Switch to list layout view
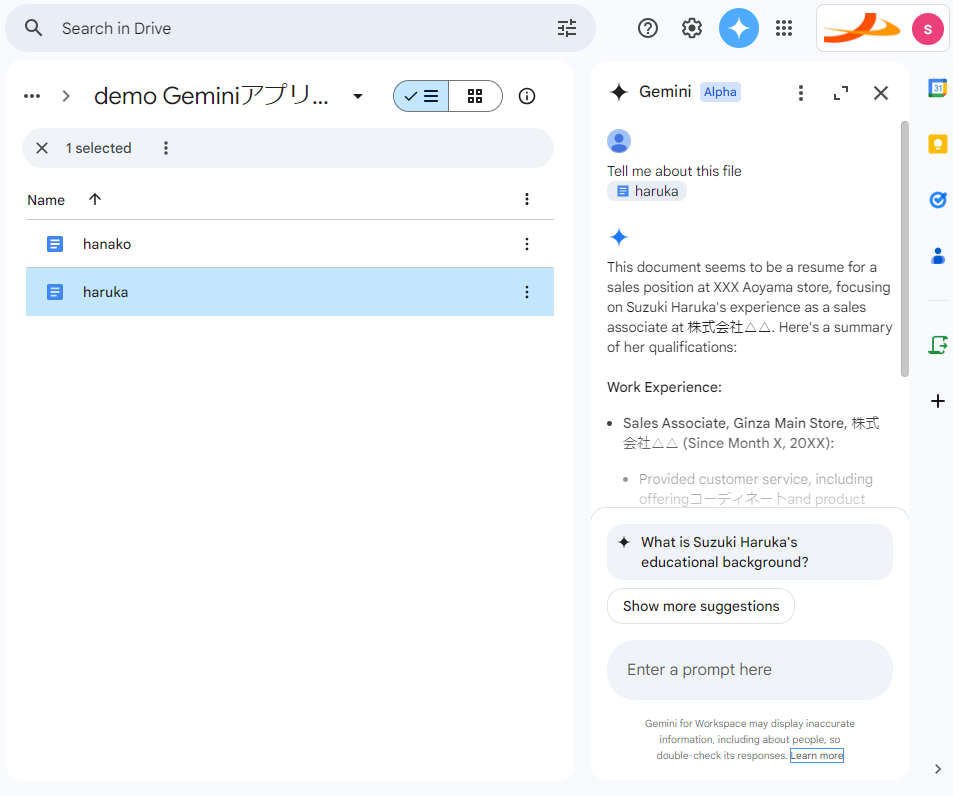 pyautogui.click(x=421, y=96)
